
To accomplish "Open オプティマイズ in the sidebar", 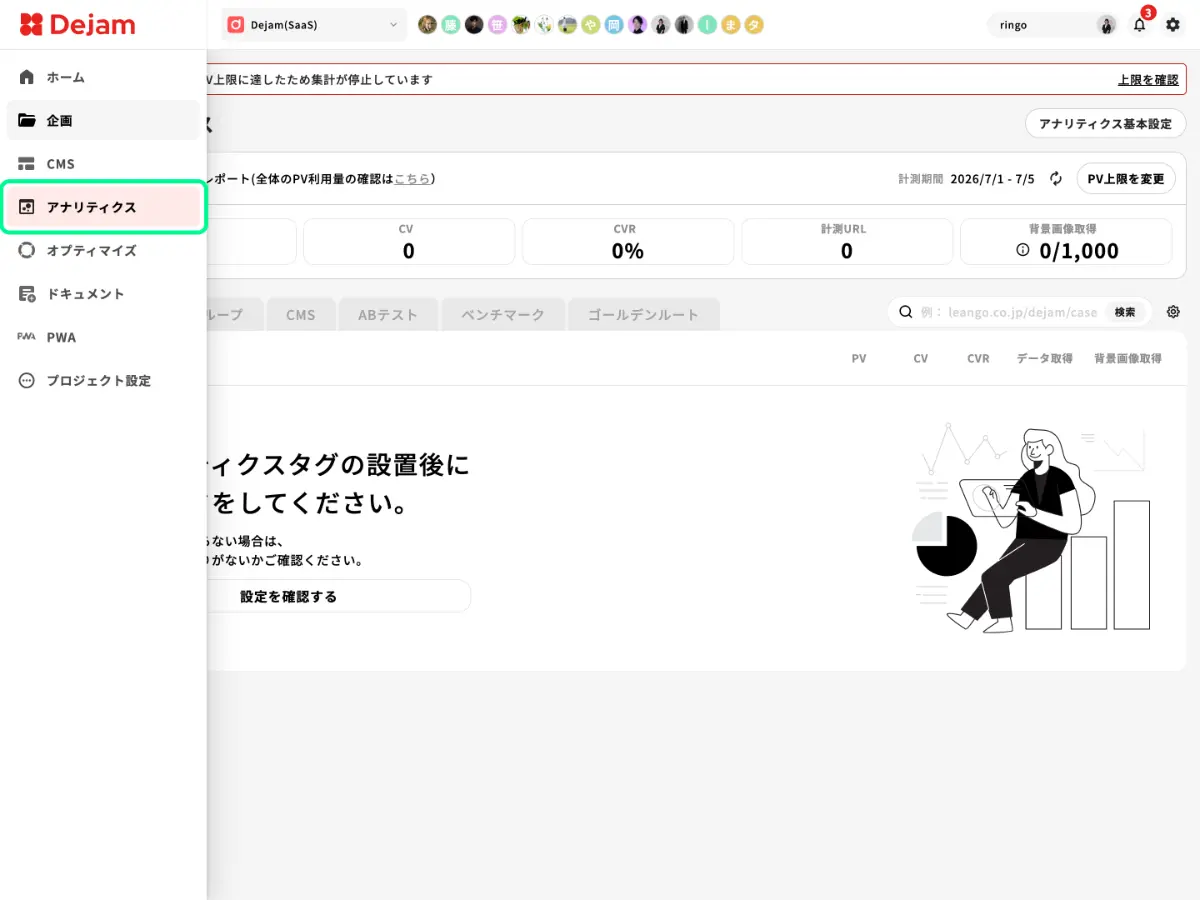I will coord(103,250).
